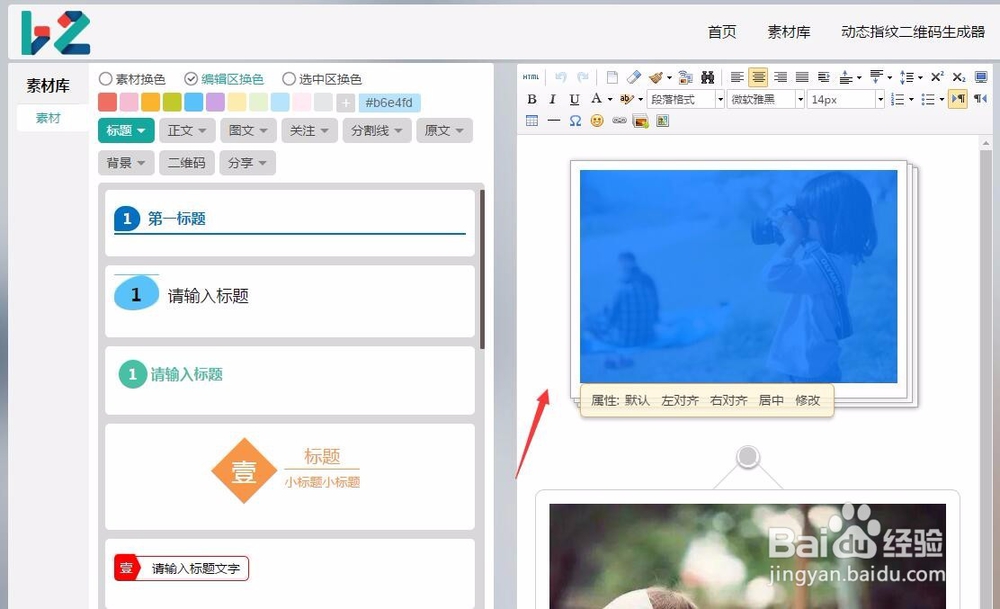
Task: Select the 选中区换色 radio option
Action: [289, 78]
